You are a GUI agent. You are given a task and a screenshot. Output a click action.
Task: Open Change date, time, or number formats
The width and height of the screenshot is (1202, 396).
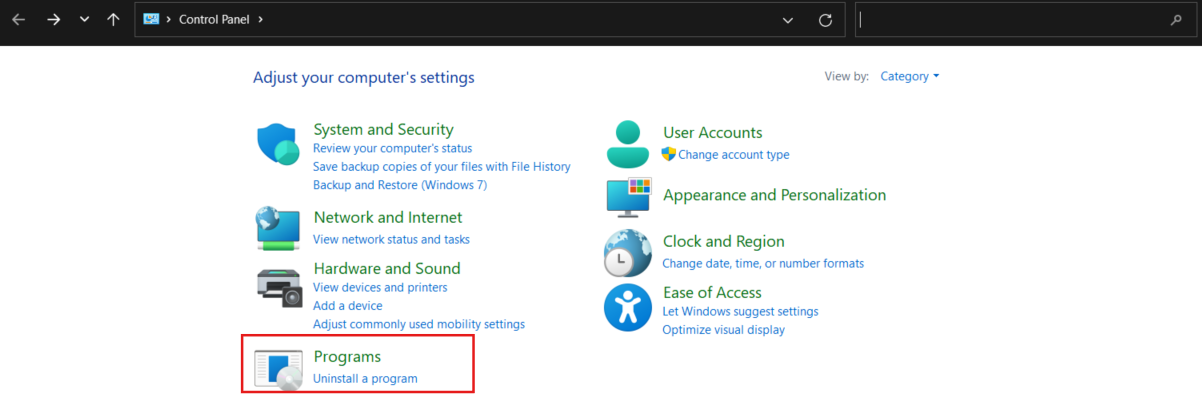(763, 263)
